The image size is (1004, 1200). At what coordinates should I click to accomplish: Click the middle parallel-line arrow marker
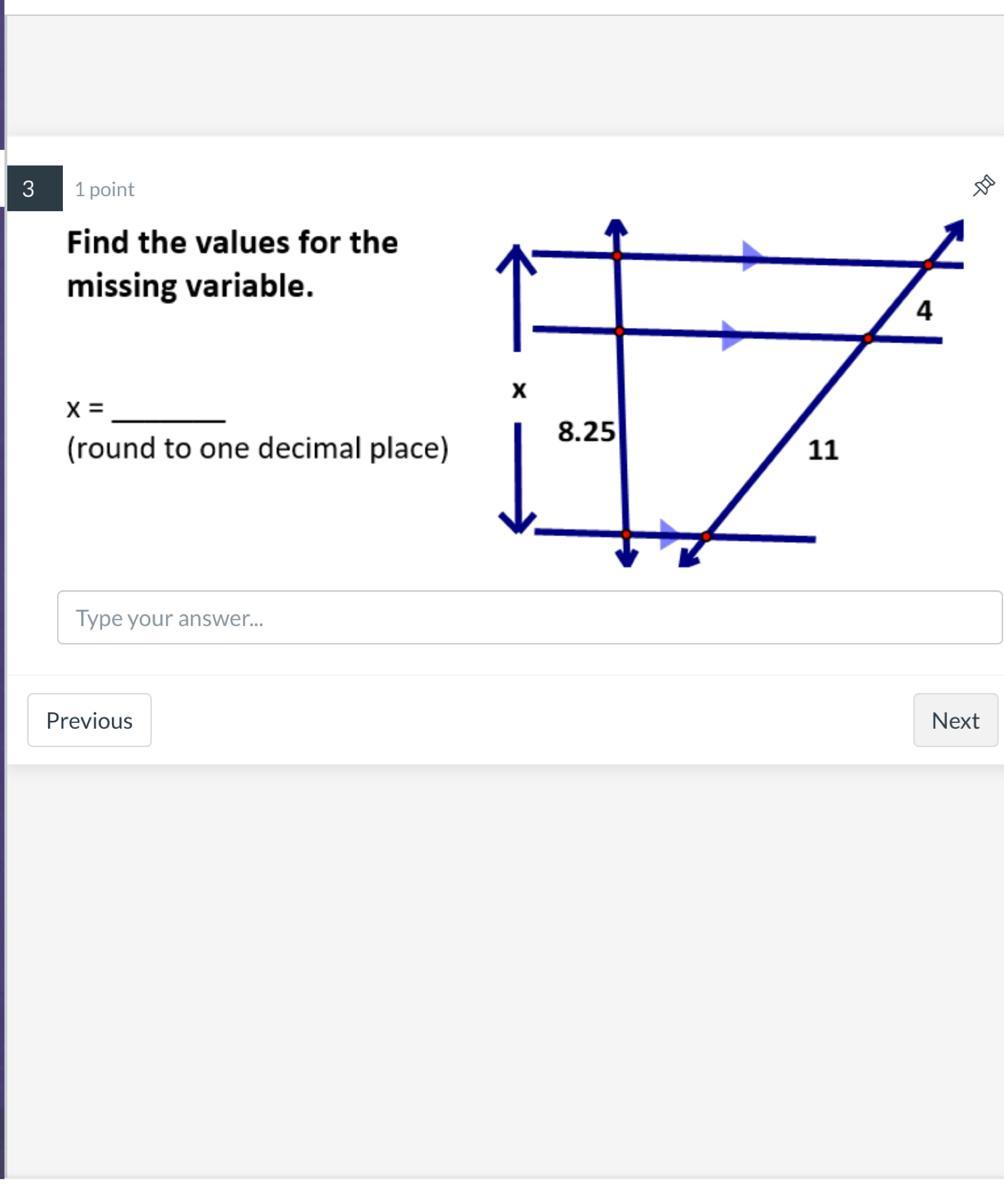[x=732, y=336]
